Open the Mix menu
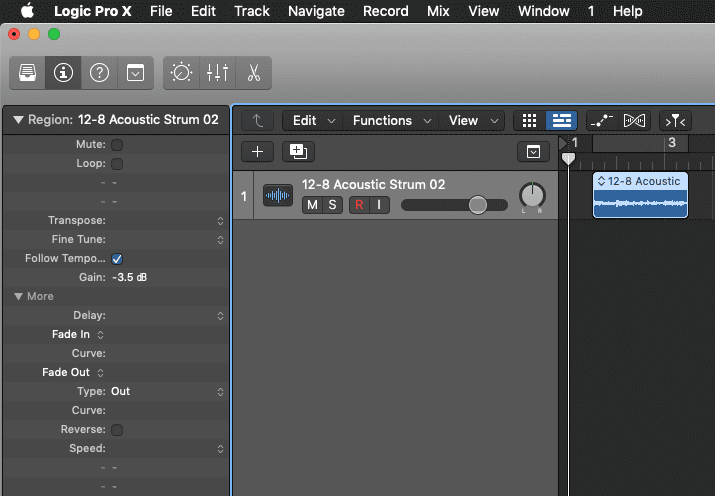This screenshot has height=496, width=715. click(x=438, y=11)
